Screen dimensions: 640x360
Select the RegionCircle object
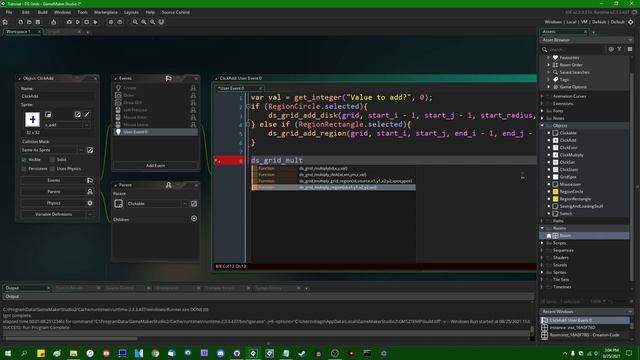pos(571,192)
